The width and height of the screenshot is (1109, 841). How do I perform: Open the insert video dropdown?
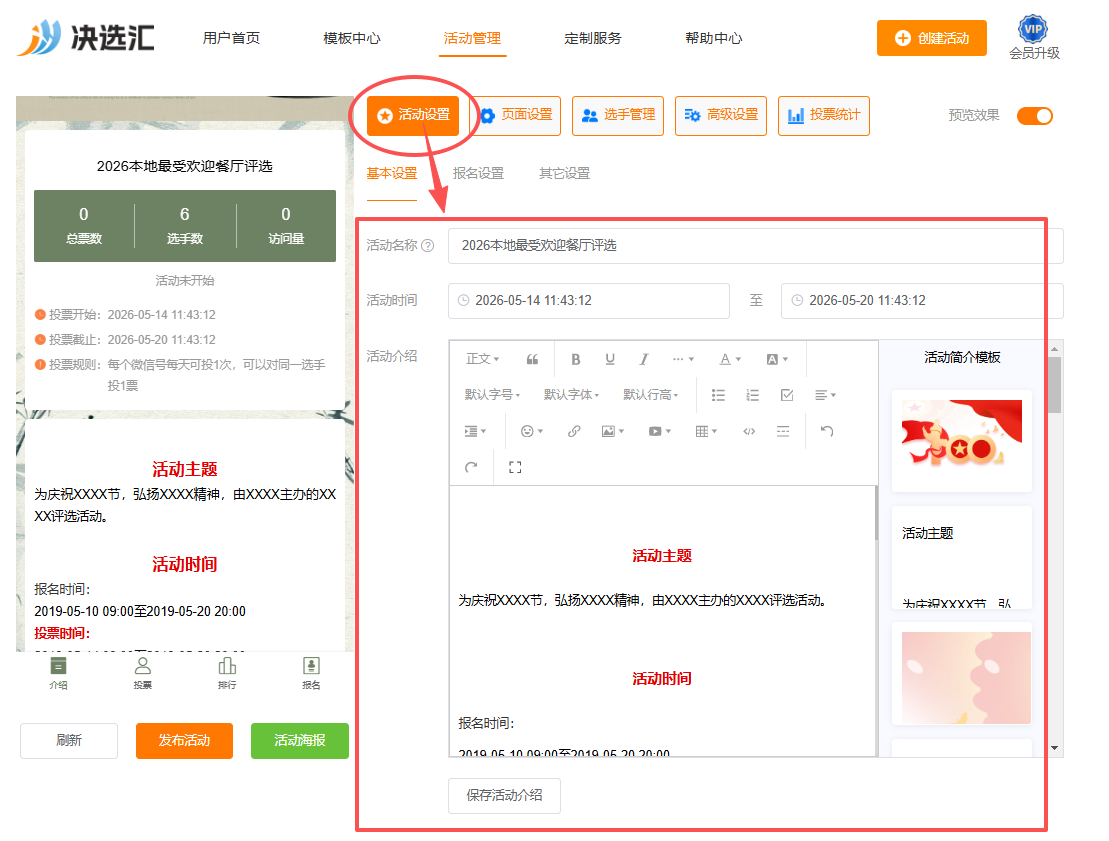[x=659, y=431]
